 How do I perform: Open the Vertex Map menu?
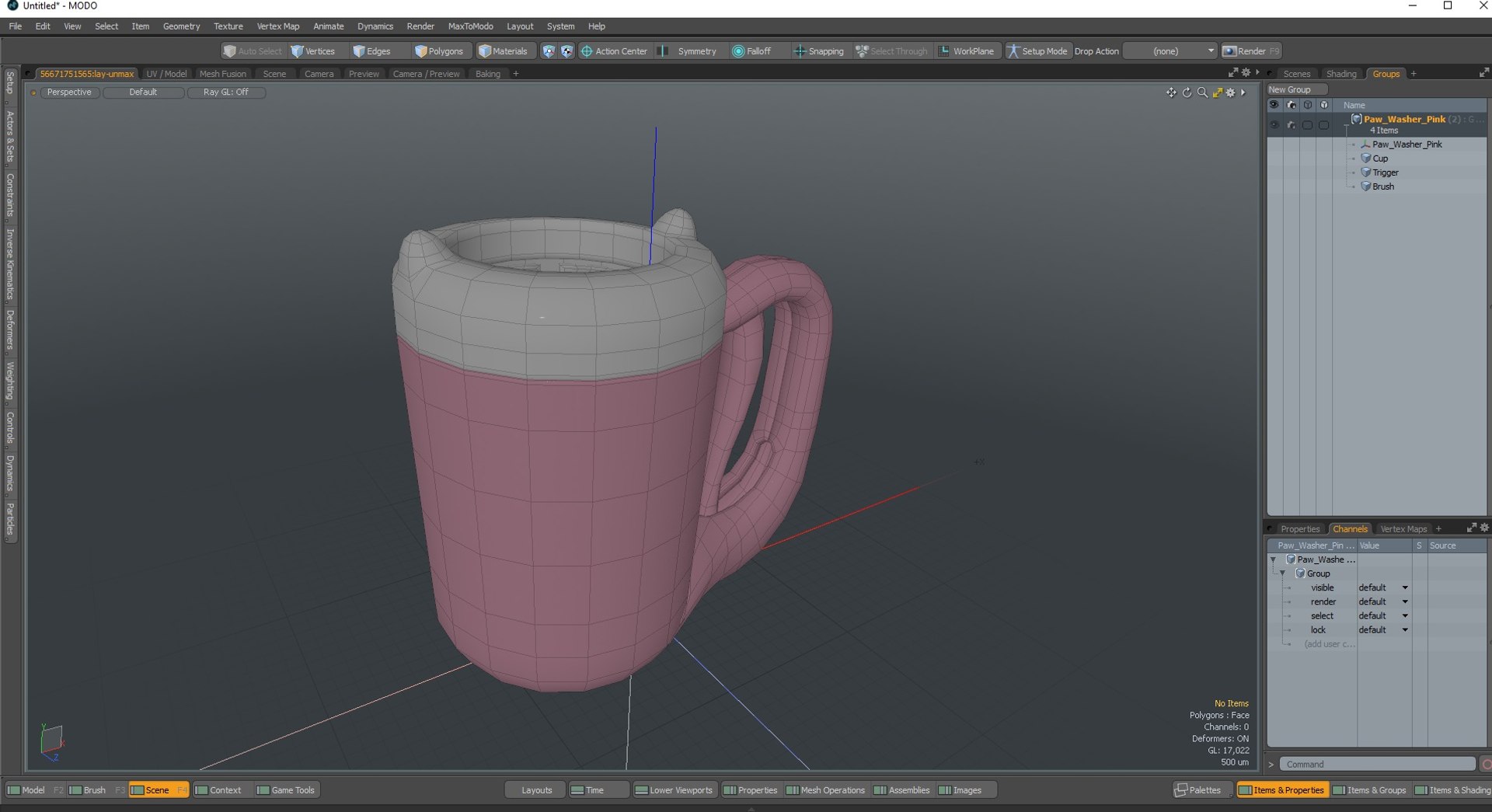tap(278, 26)
